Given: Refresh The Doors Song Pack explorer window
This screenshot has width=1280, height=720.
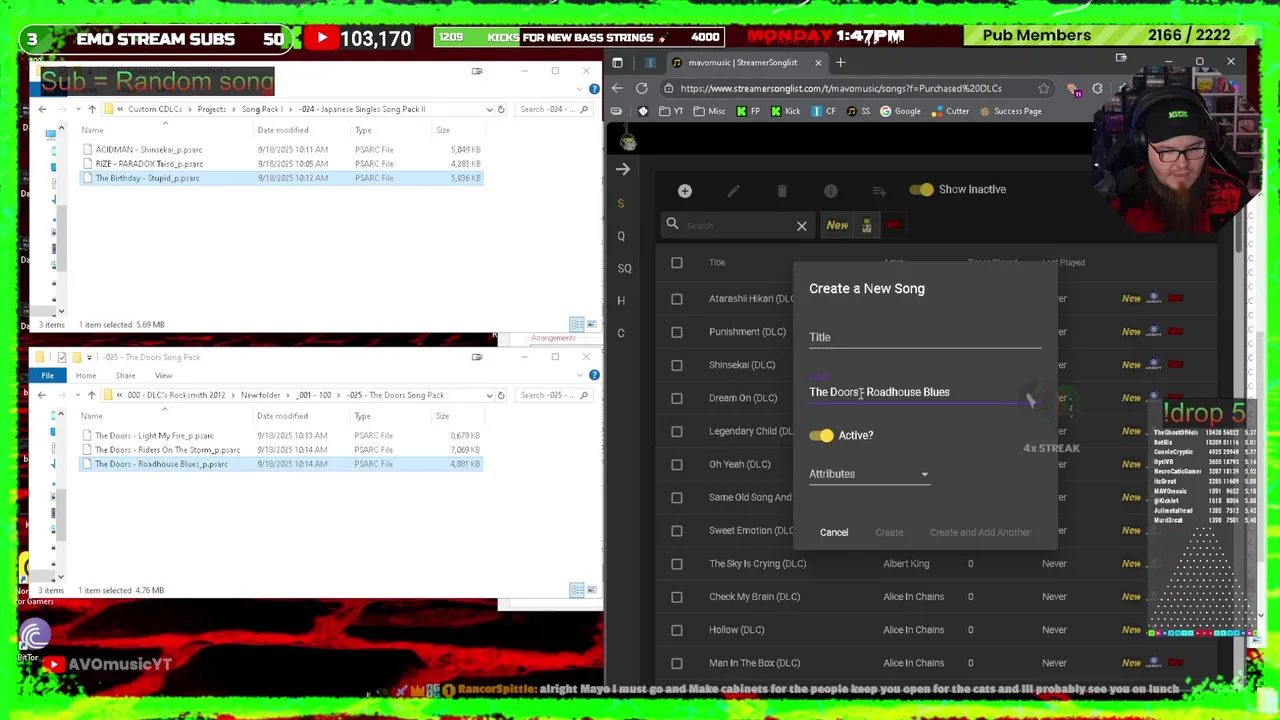Looking at the screenshot, I should point(501,395).
